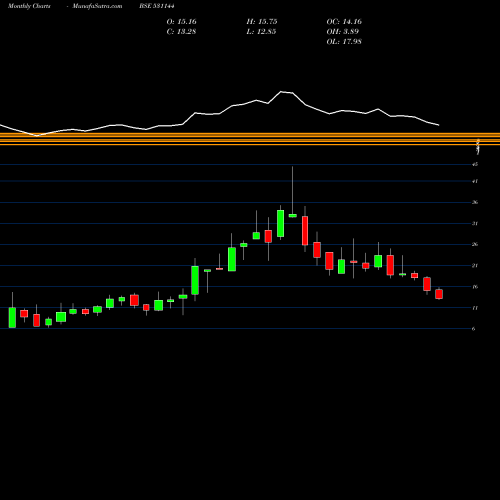Click the 46 price axis label
Image resolution: width=500 pixels, height=500 pixels.
click(x=475, y=164)
